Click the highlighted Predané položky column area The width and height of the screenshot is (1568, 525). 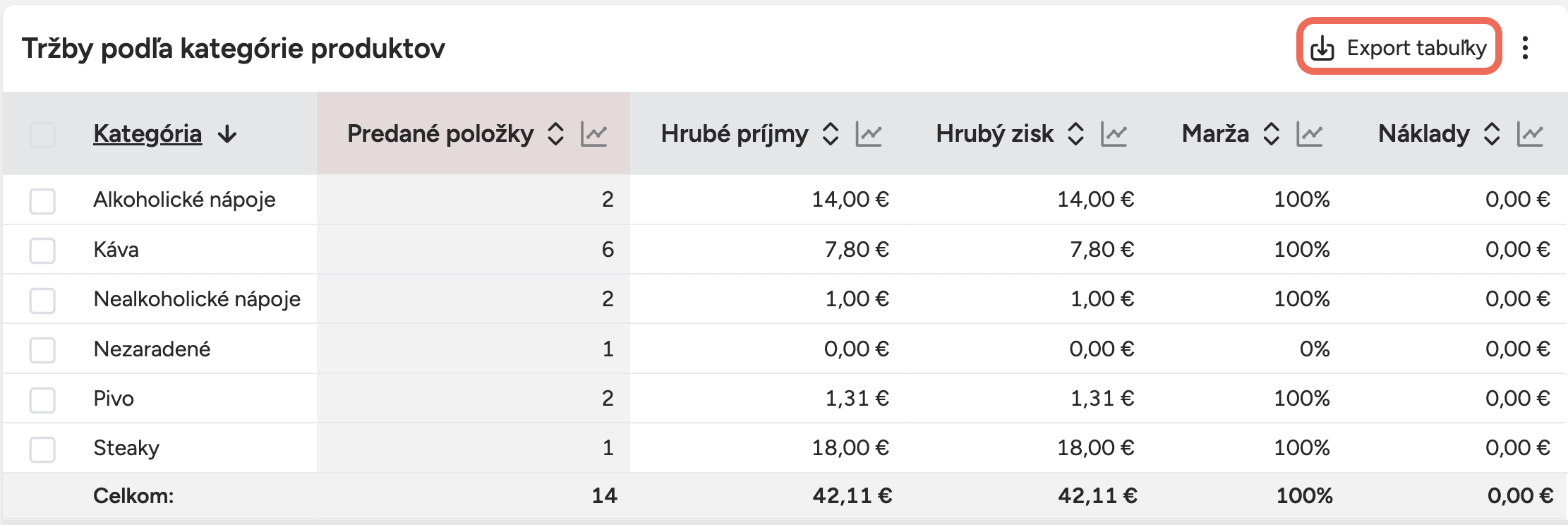point(473,133)
